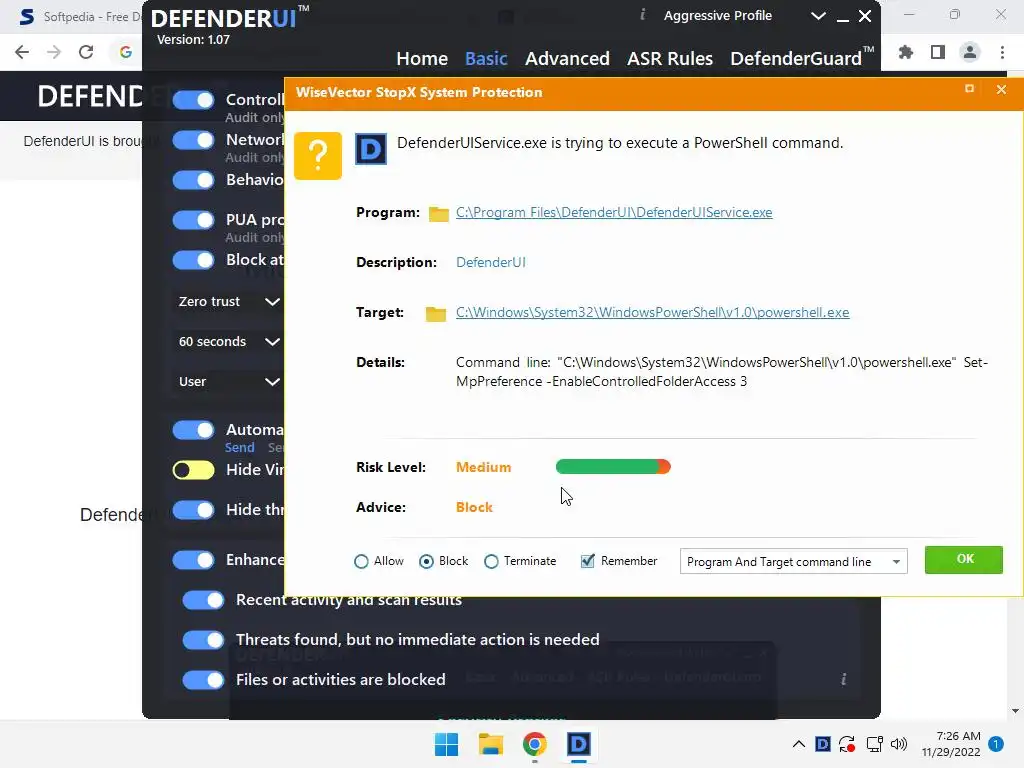Open the ASR Rules tab
Screen dimensions: 1024x768
[x=669, y=59]
